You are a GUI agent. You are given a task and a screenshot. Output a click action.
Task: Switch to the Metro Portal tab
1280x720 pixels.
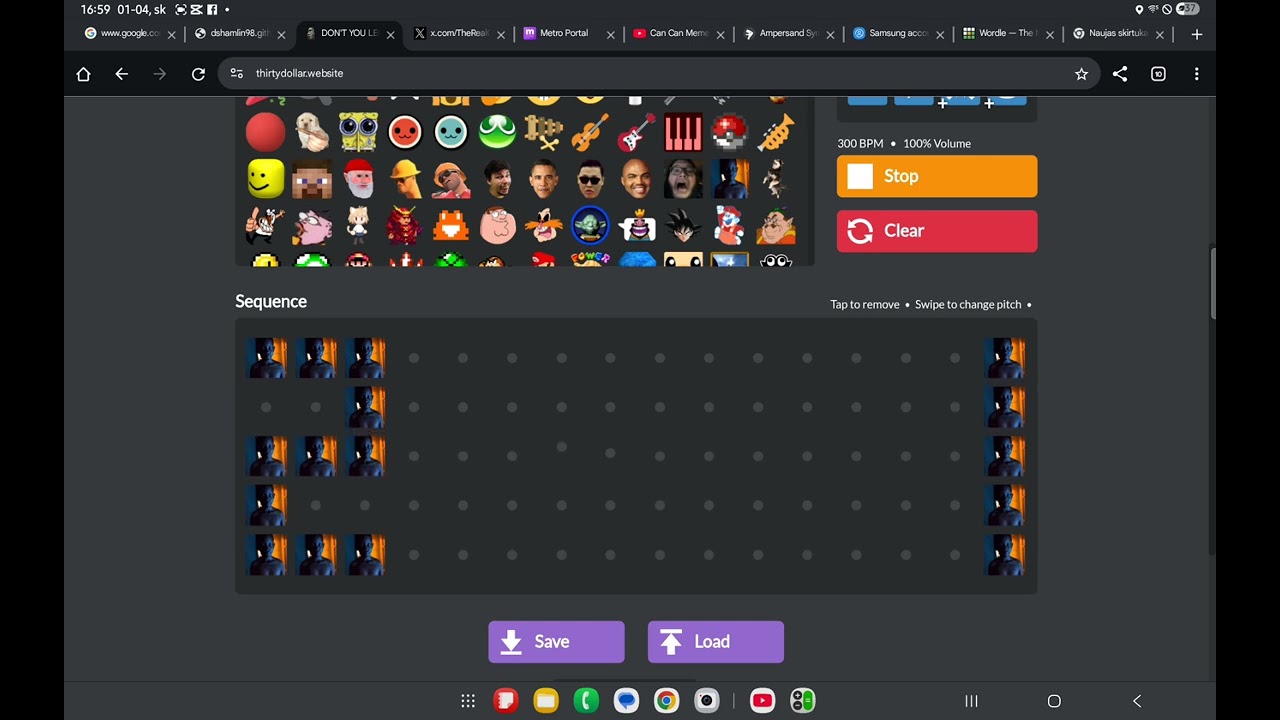coord(563,33)
